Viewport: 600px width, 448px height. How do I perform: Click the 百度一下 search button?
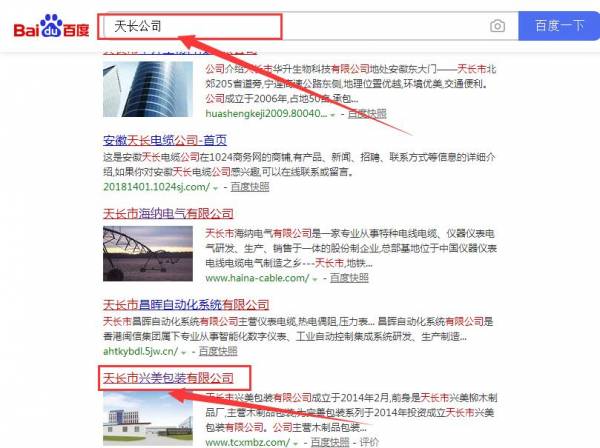pyautogui.click(x=559, y=26)
